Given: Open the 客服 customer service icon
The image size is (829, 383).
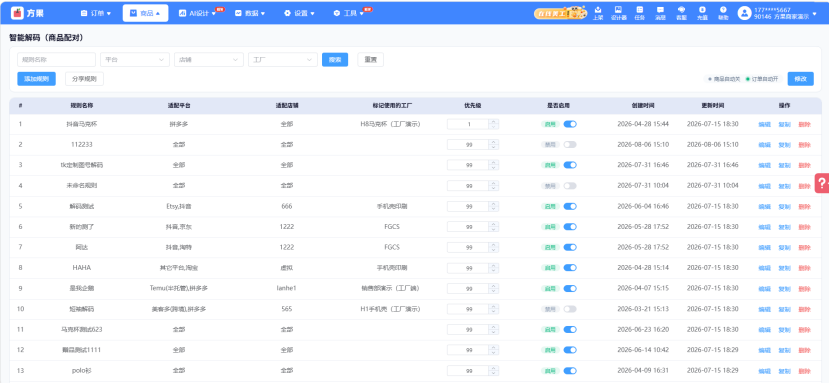Looking at the screenshot, I should 681,13.
